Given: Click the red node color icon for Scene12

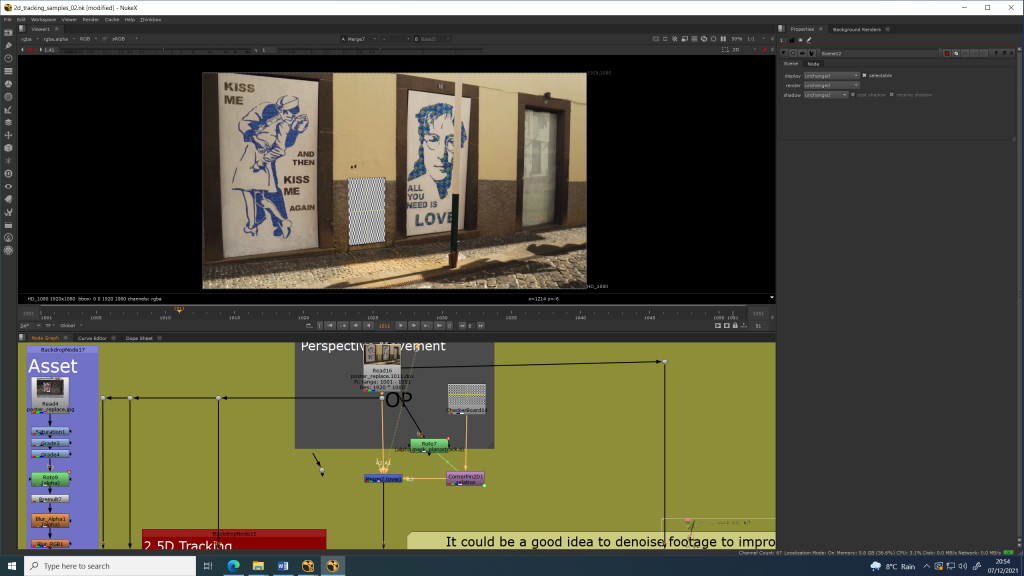Looking at the screenshot, I should (946, 54).
